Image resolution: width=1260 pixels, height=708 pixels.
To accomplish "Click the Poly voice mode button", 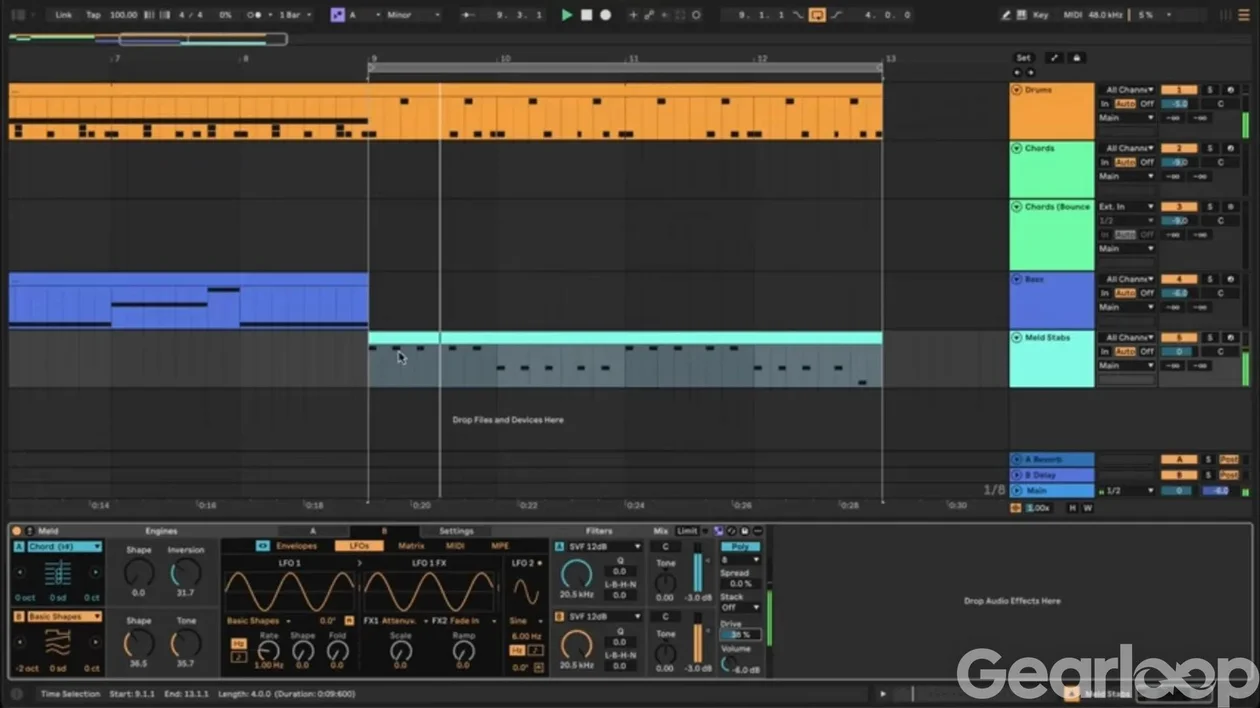I will pyautogui.click(x=740, y=547).
